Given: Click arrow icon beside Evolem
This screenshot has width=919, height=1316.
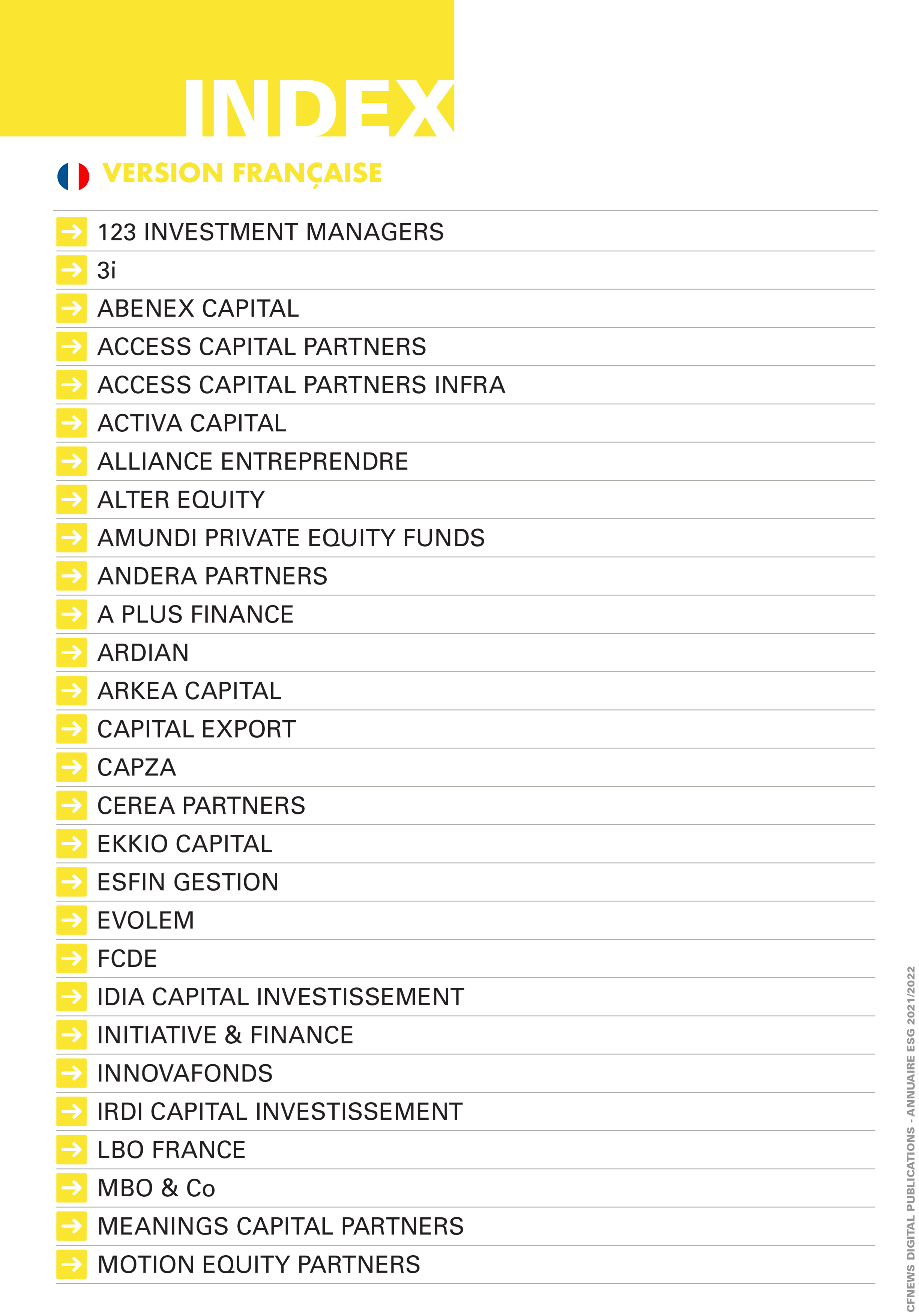Looking at the screenshot, I should tap(72, 920).
